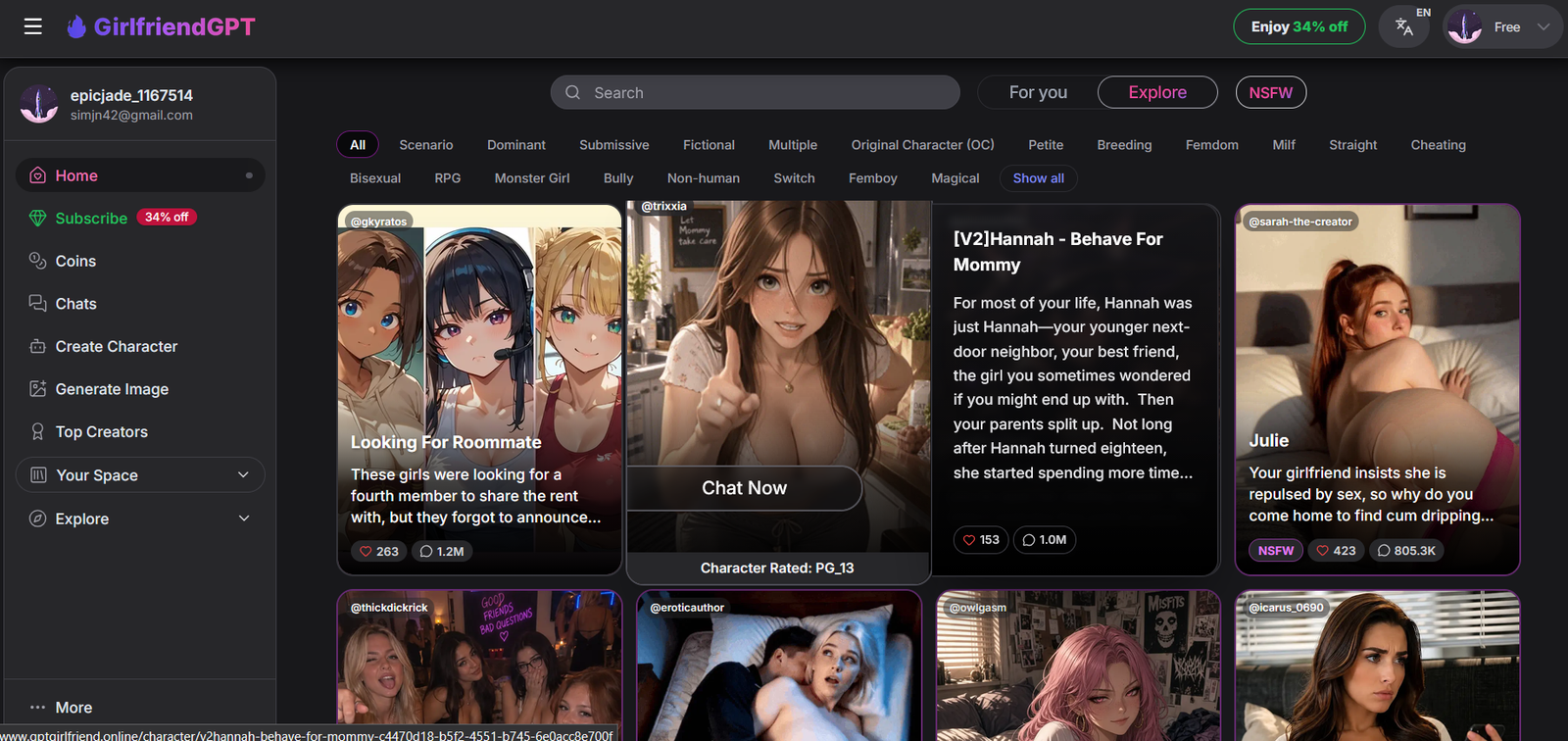1568x741 pixels.
Task: Click the magnifier icon in the search bar
Action: click(573, 93)
